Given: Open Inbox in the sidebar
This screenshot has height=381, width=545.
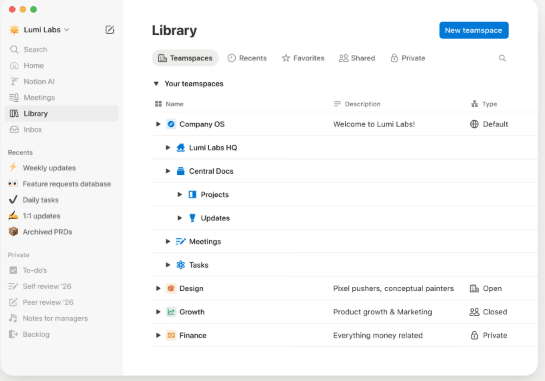Looking at the screenshot, I should tap(61, 129).
